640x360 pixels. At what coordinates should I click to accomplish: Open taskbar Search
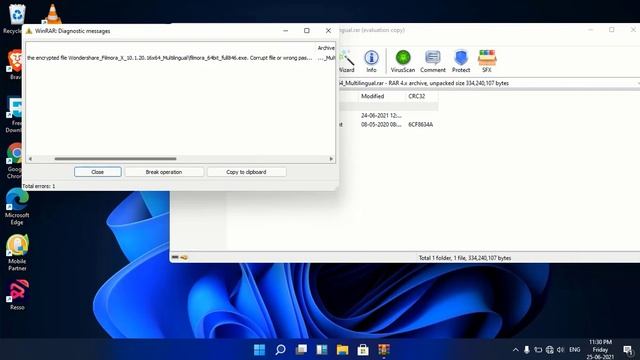pos(280,350)
